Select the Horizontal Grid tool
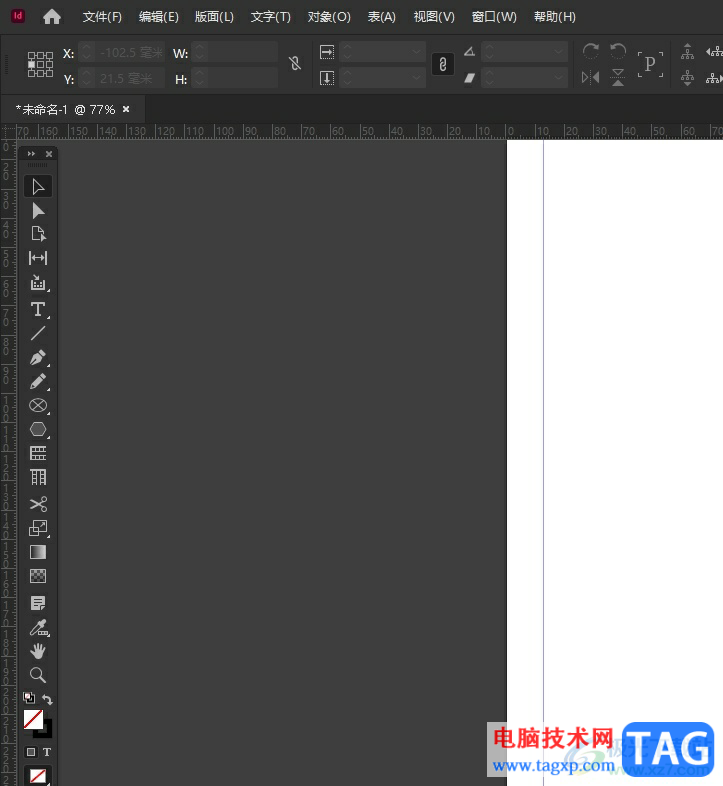 pyautogui.click(x=38, y=453)
